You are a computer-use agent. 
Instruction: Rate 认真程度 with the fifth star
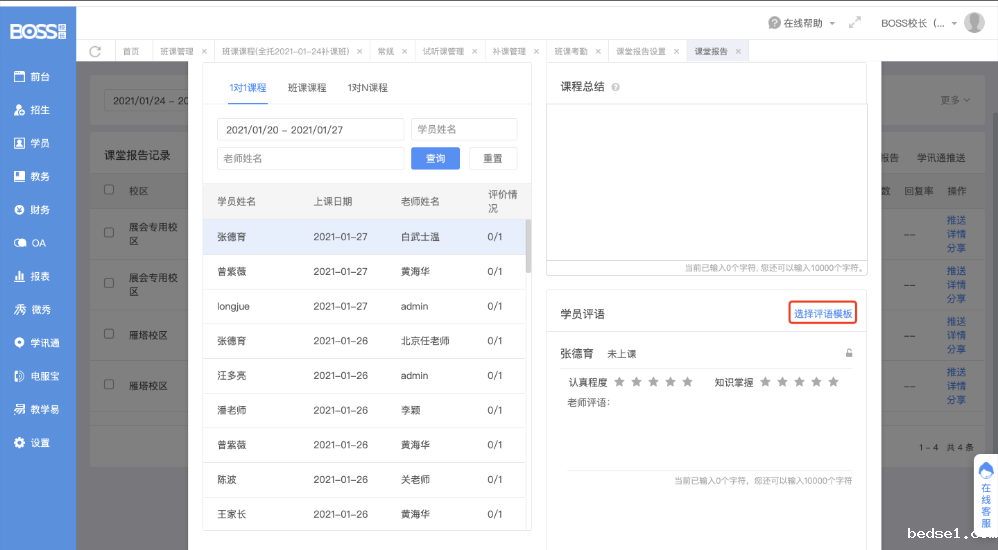click(687, 382)
